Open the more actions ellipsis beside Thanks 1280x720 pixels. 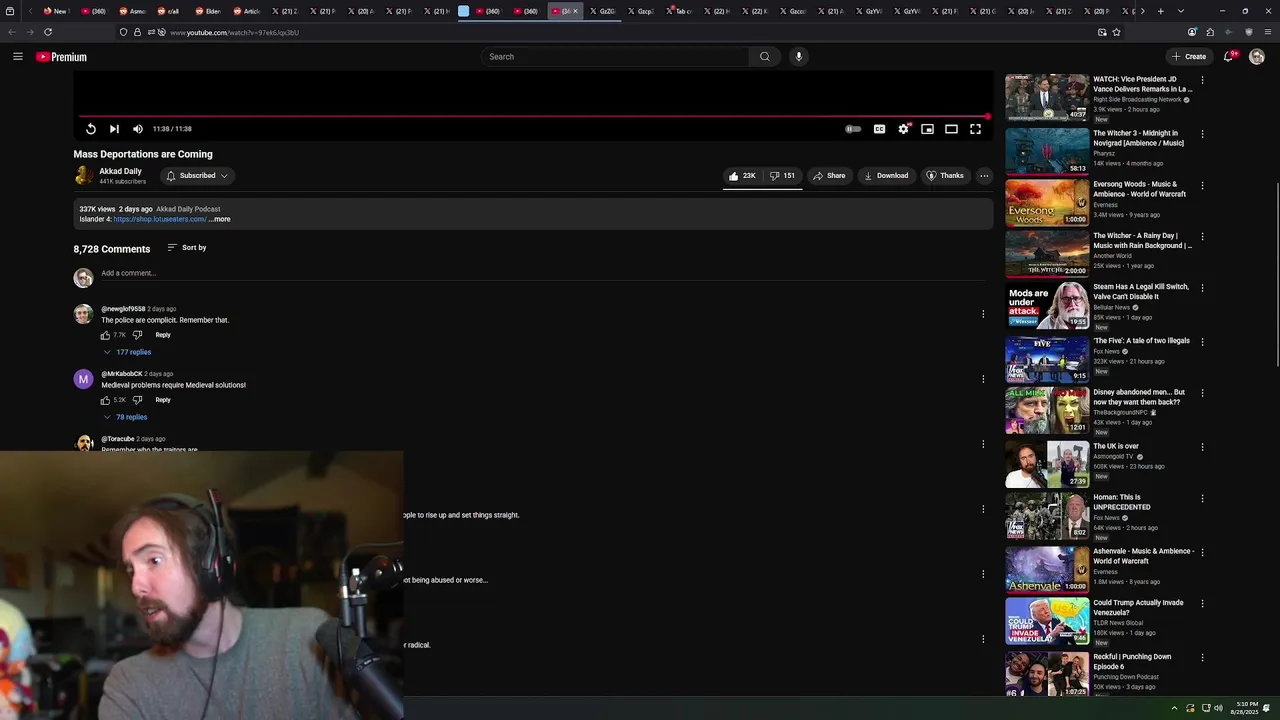(984, 176)
